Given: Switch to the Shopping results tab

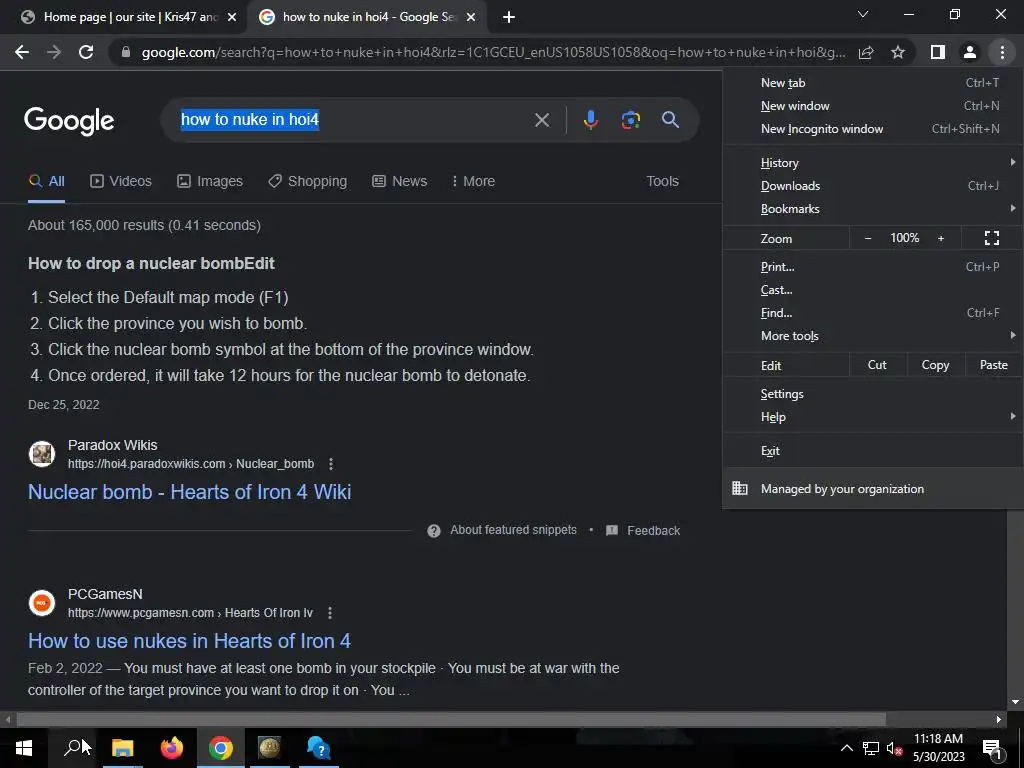Looking at the screenshot, I should pos(308,181).
